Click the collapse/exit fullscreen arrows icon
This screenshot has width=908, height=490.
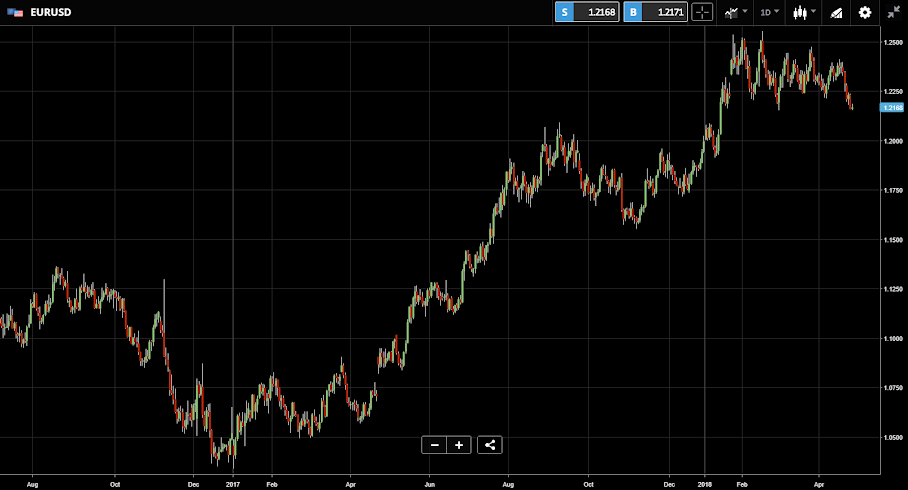tap(894, 12)
